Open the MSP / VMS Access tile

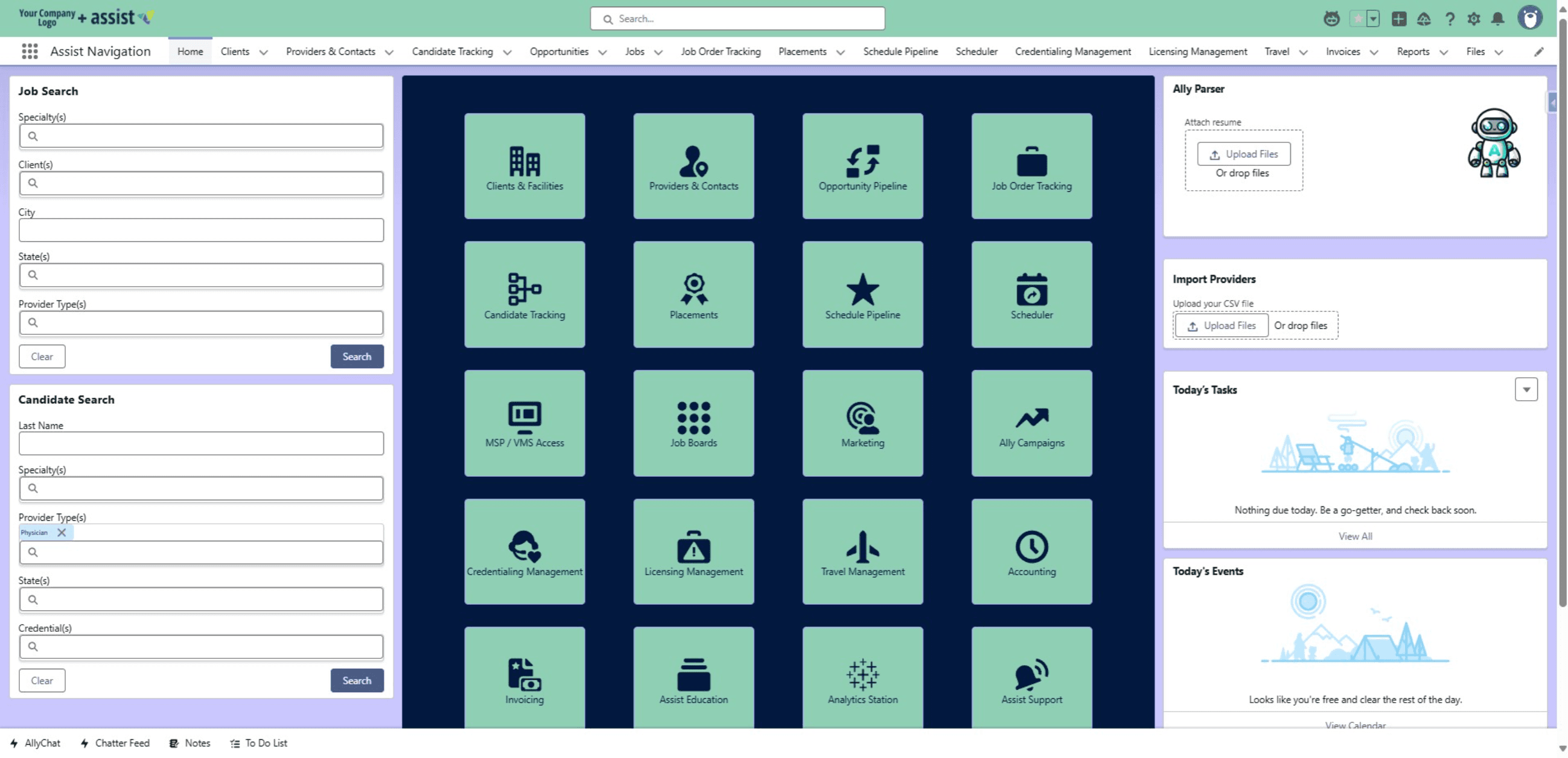[x=524, y=423]
